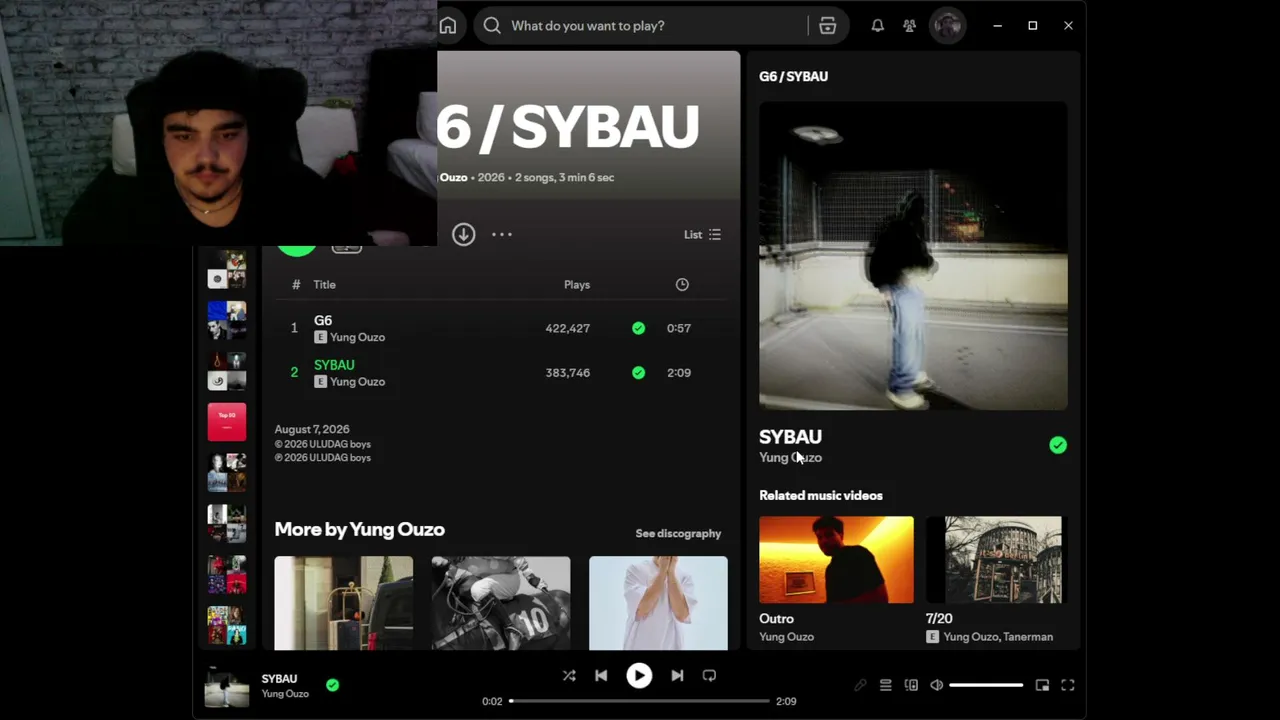Open lyrics microphone icon in player bar
Screen dimensions: 1280x720
(860, 685)
